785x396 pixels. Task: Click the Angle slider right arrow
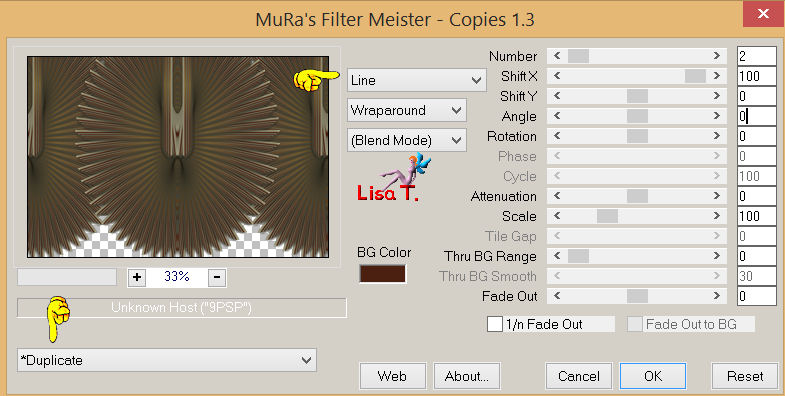pos(716,116)
